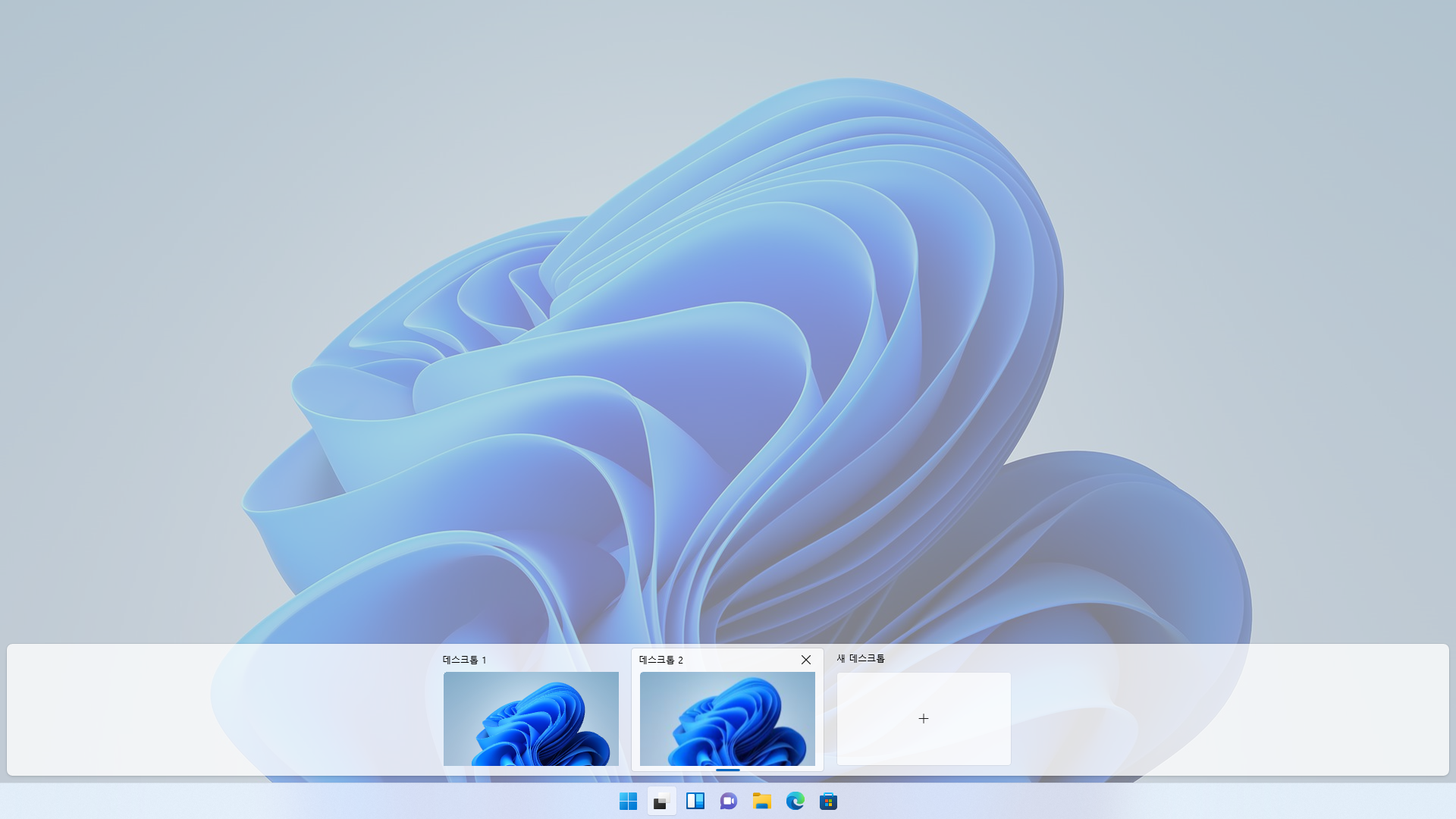
Task: Click empty taskbar area left of Start
Action: point(303,801)
